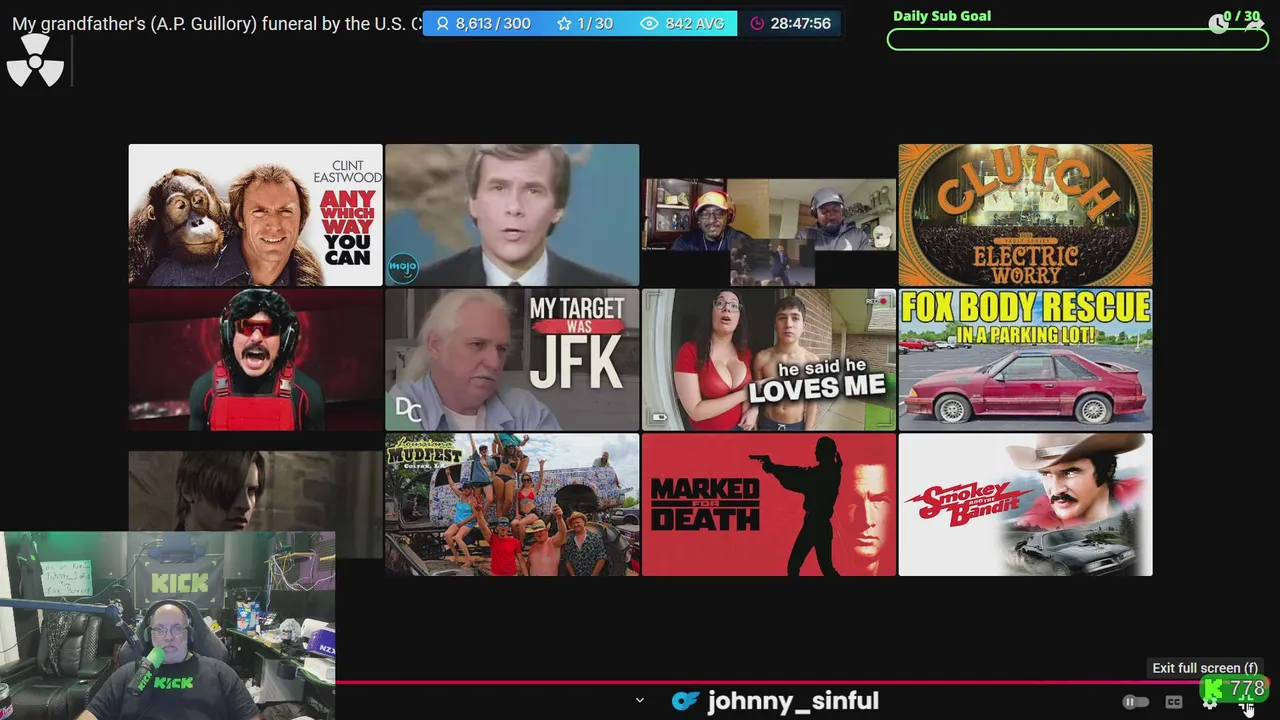
Task: Open Fox Body Rescue video thumbnail
Action: pyautogui.click(x=1025, y=359)
